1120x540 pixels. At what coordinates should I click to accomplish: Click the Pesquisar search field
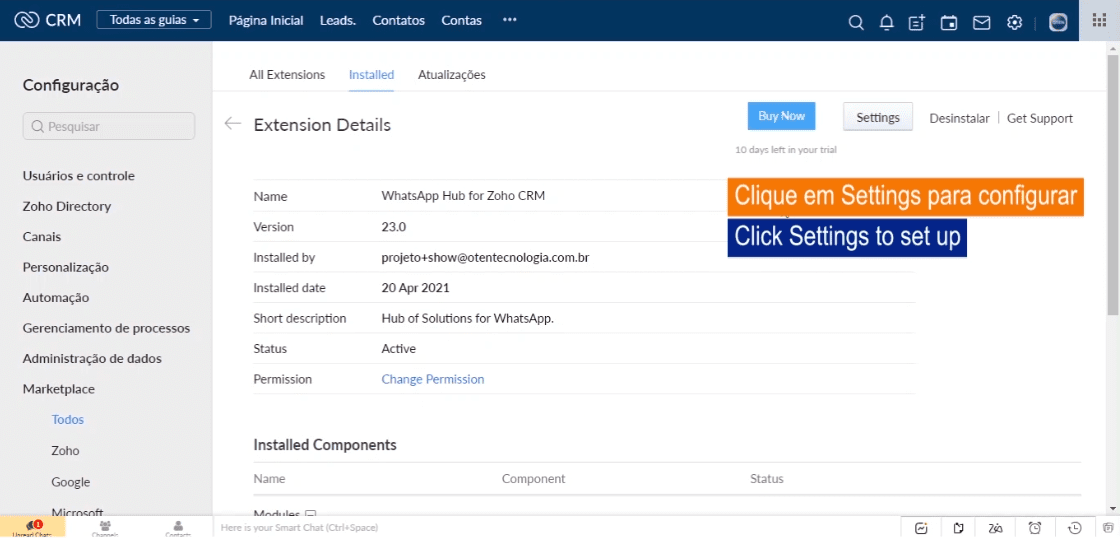pos(109,126)
